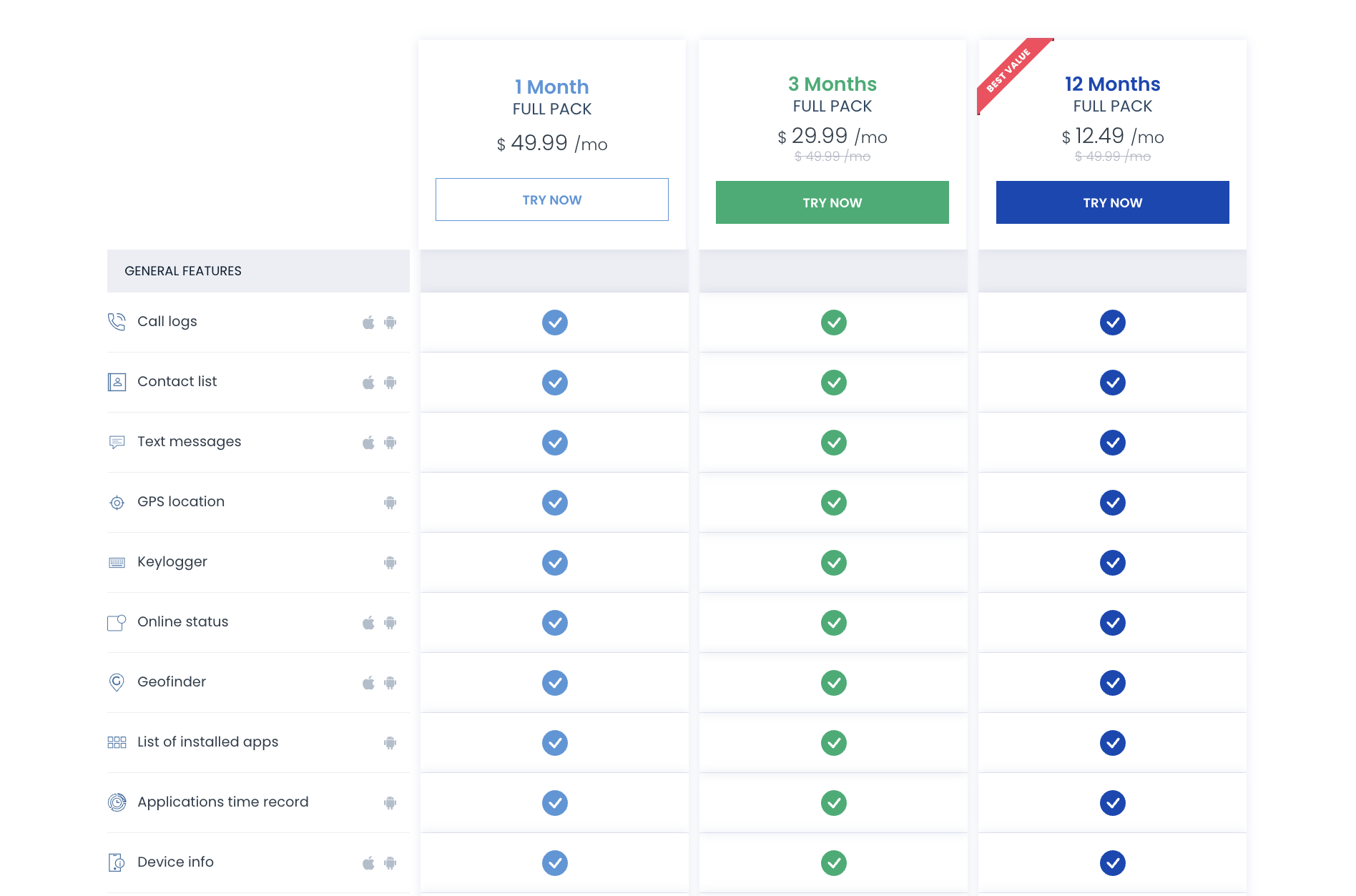The width and height of the screenshot is (1356, 896).
Task: Click 1 Month checkmark for Call logs
Action: click(x=554, y=323)
